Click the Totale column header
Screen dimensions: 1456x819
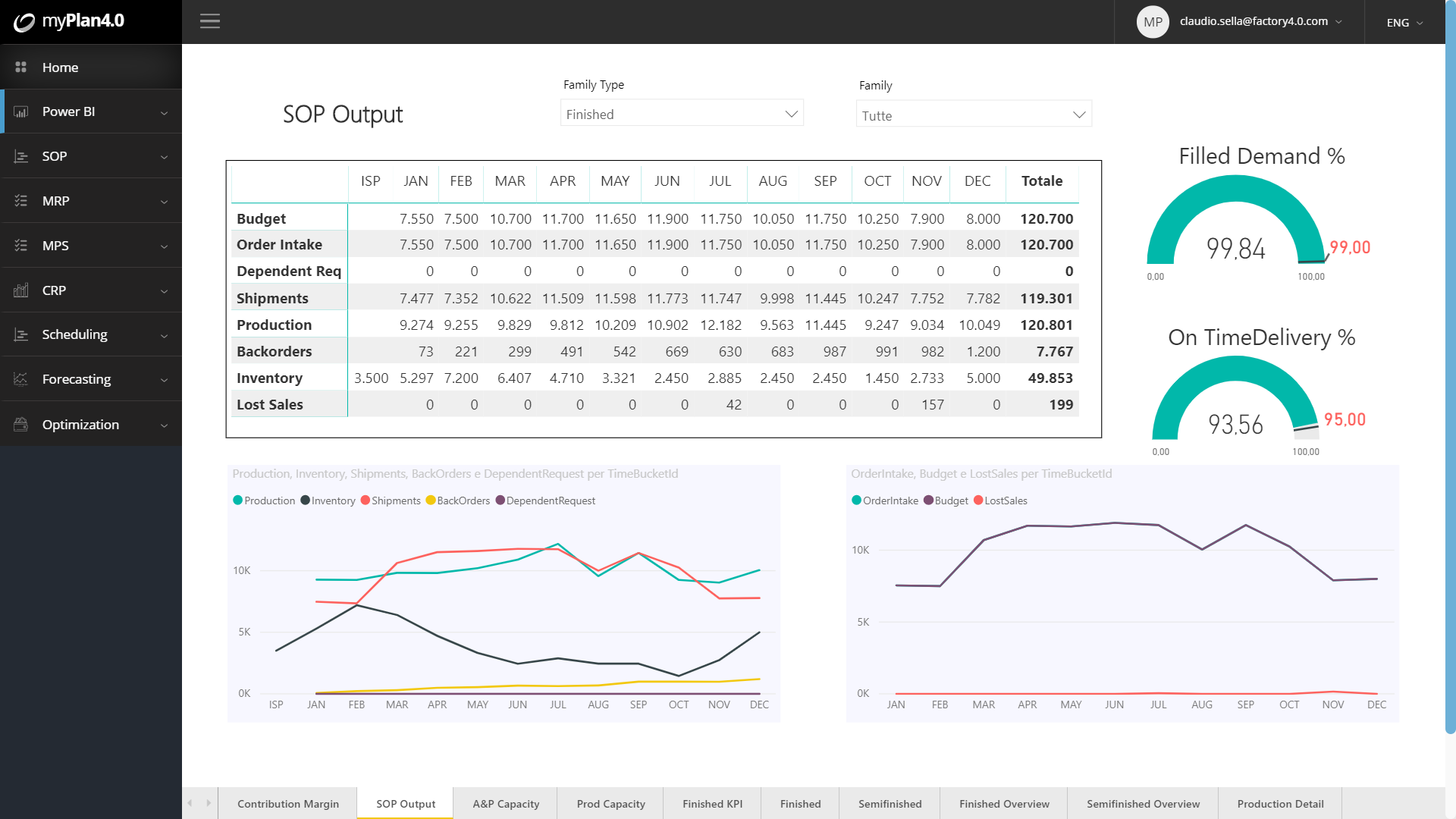[x=1041, y=181]
